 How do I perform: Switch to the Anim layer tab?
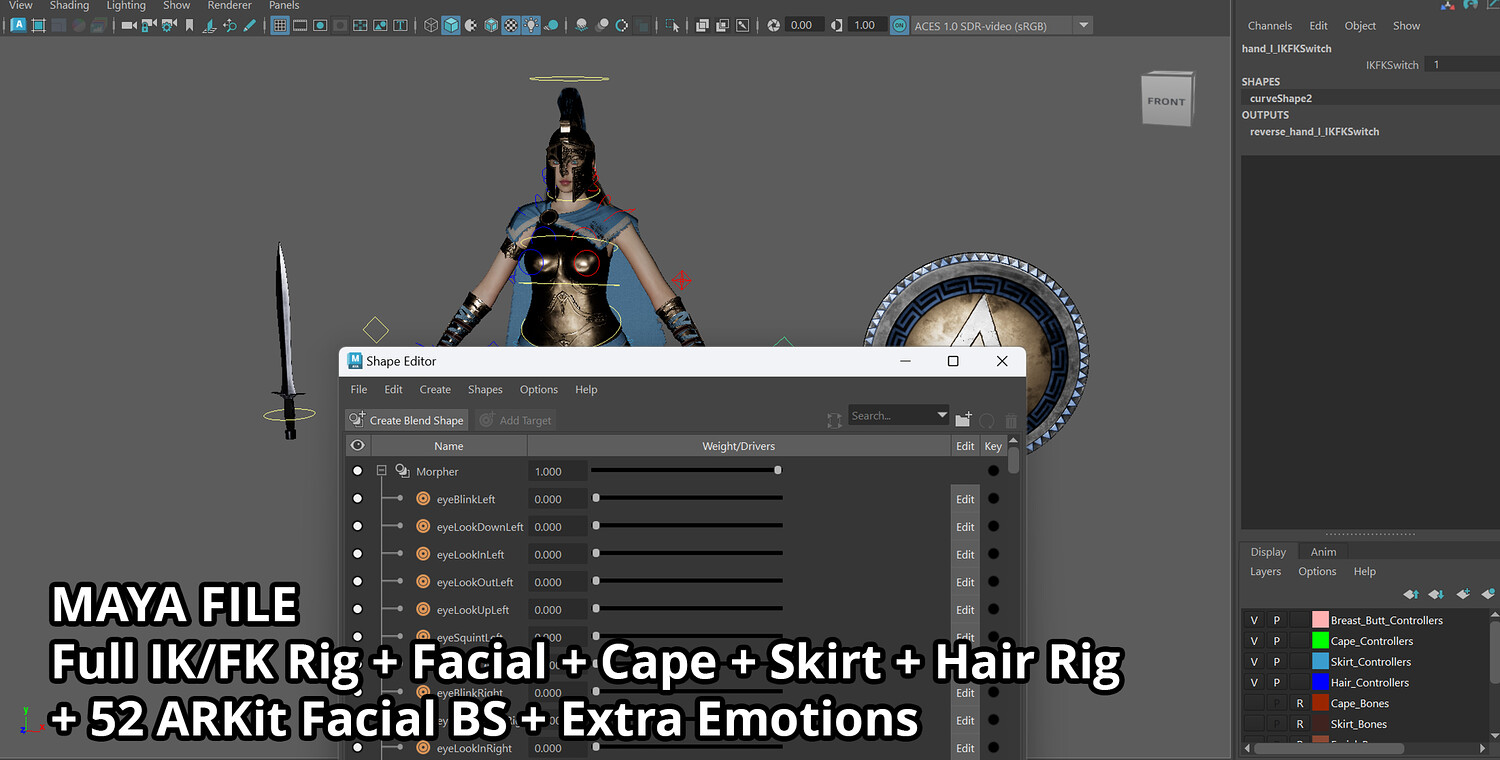tap(1323, 552)
